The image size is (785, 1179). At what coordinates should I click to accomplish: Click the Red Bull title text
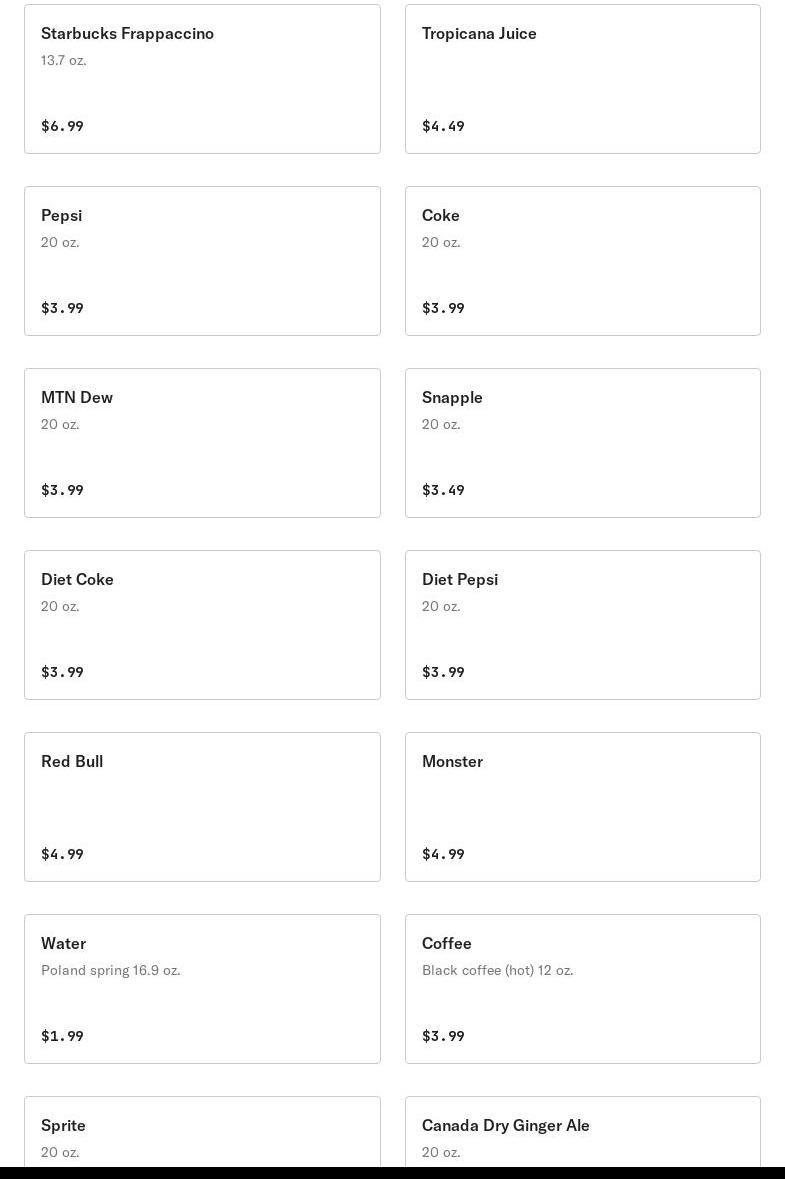(x=72, y=761)
